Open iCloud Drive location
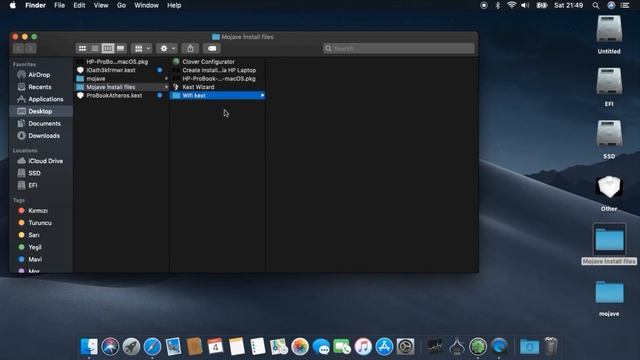 45,161
